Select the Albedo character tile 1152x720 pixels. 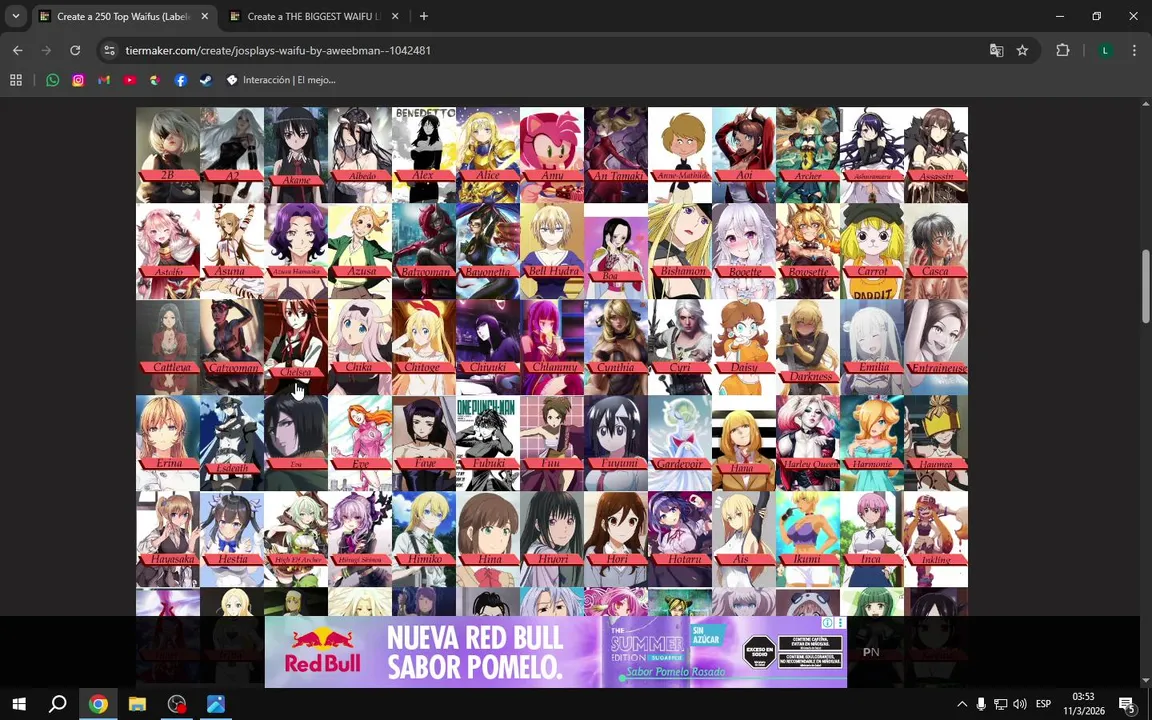pyautogui.click(x=360, y=155)
